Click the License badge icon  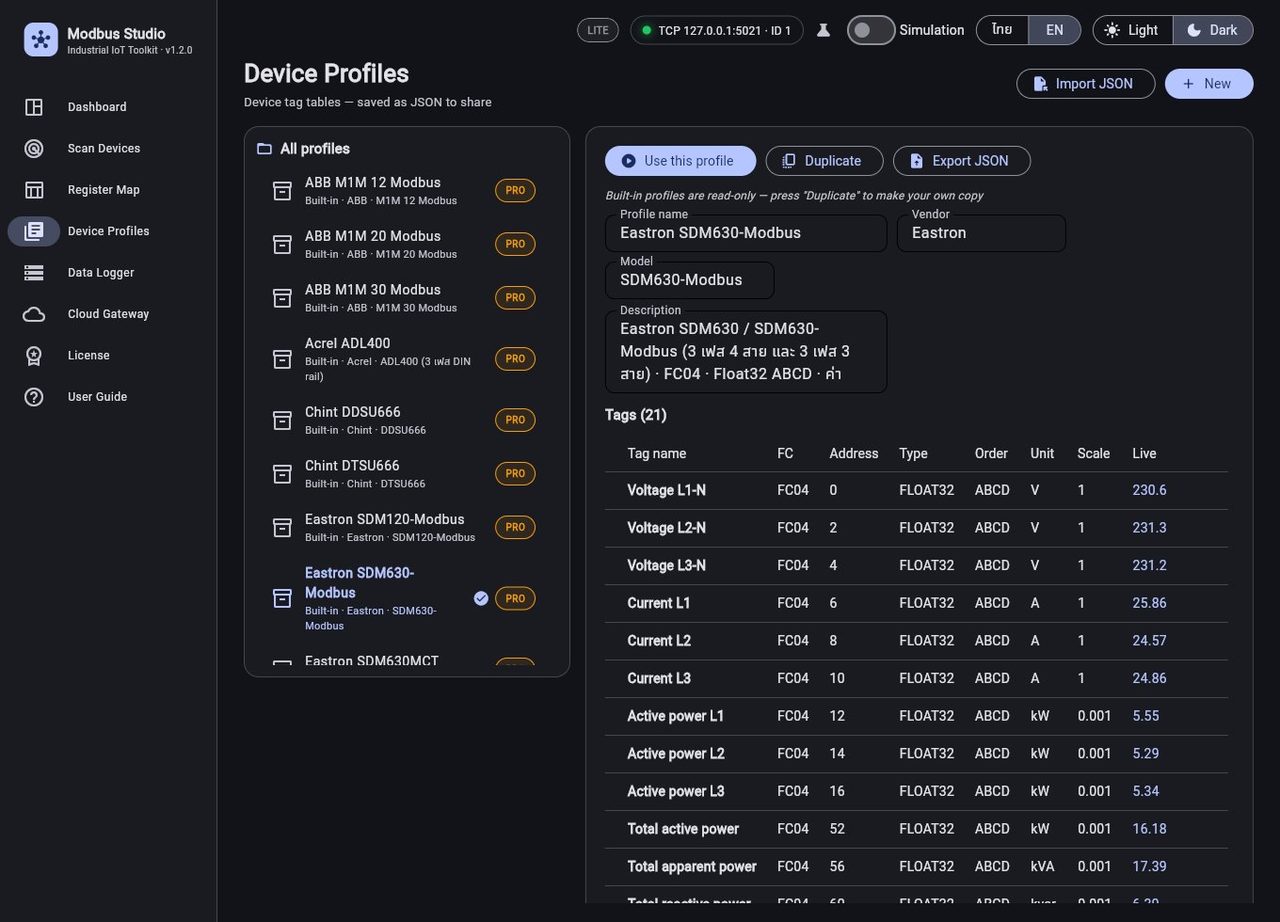(x=34, y=355)
